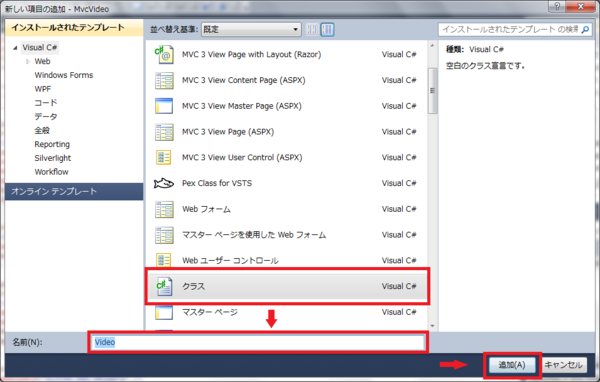
Task: Select コード category
Action: pyautogui.click(x=46, y=103)
